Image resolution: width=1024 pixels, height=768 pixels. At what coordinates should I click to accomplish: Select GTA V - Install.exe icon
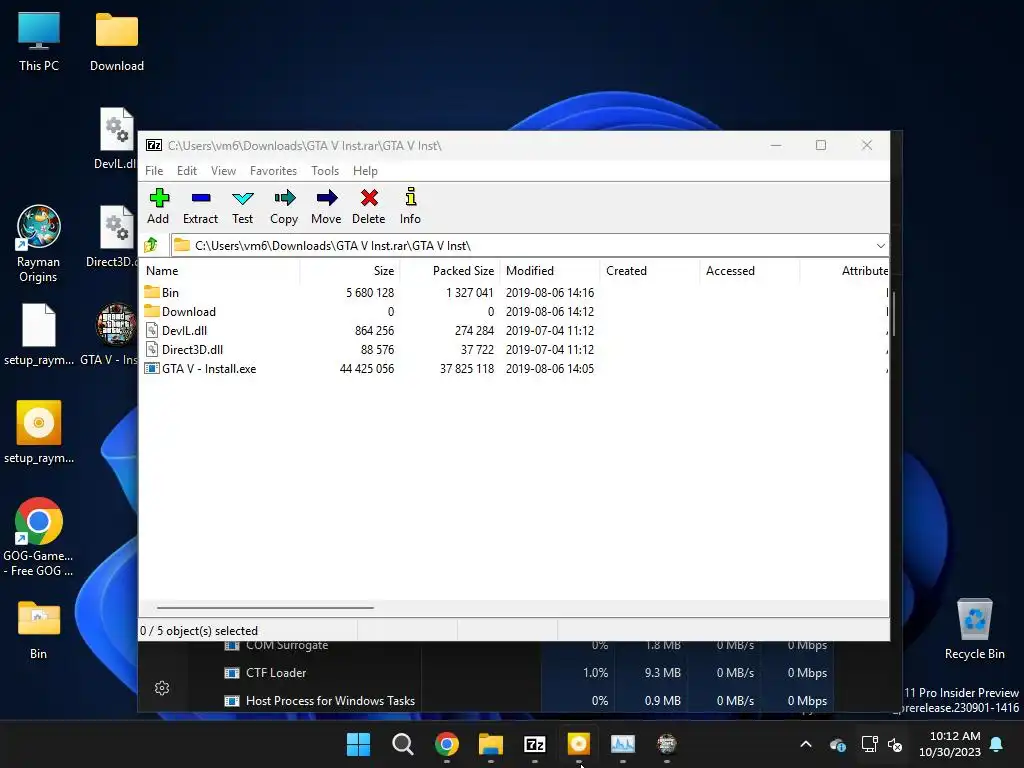pyautogui.click(x=152, y=368)
